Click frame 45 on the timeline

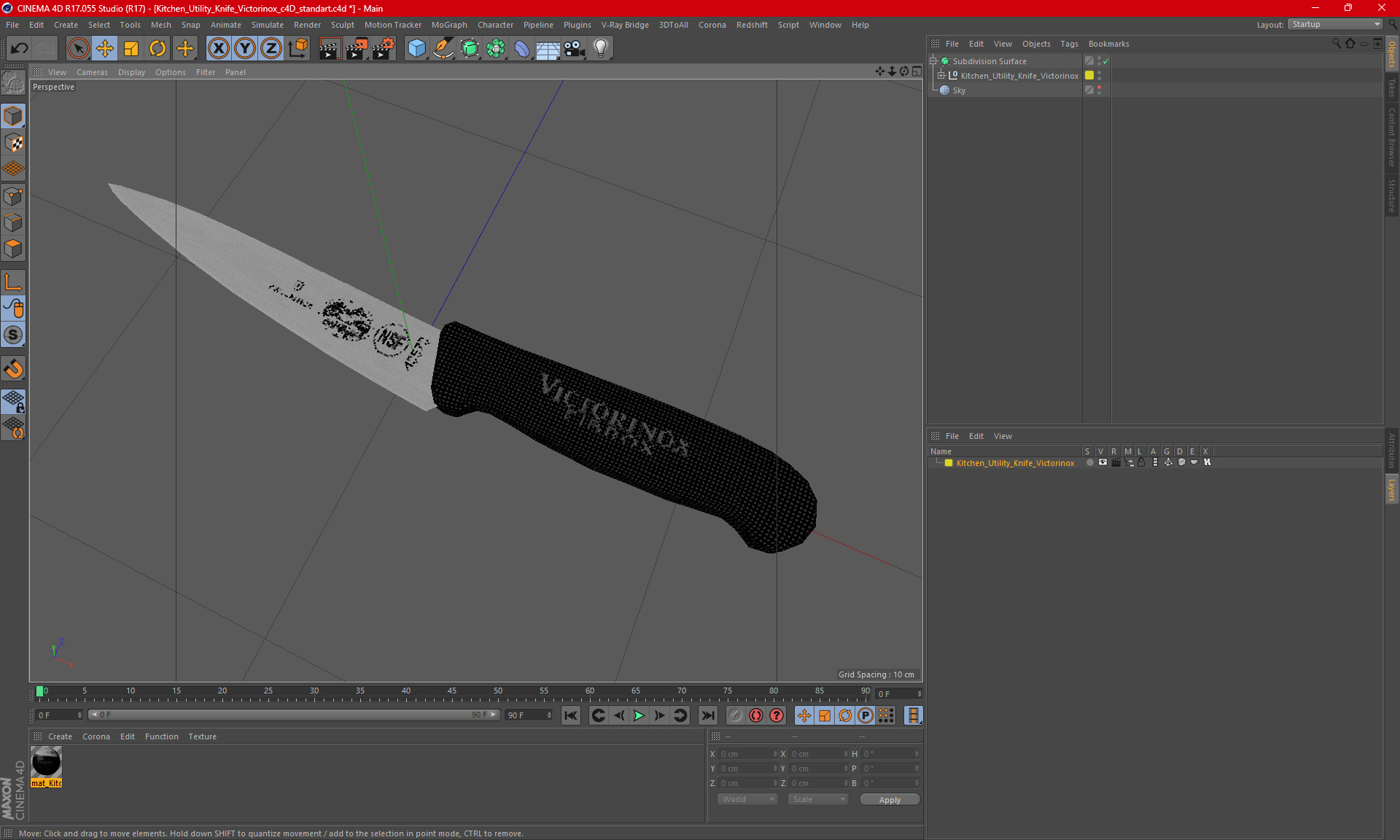[451, 692]
